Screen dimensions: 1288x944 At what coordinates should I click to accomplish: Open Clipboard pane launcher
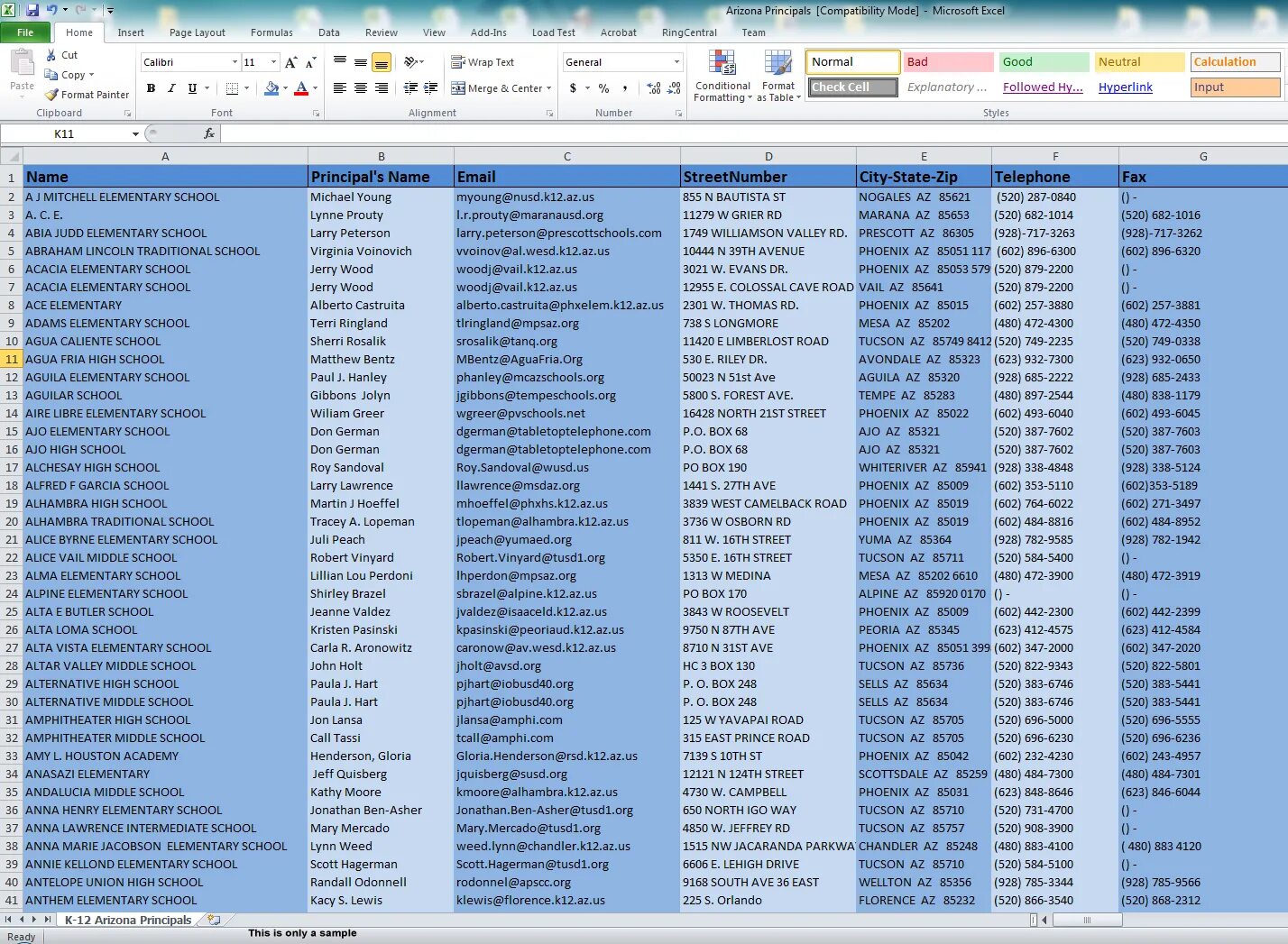pos(127,114)
